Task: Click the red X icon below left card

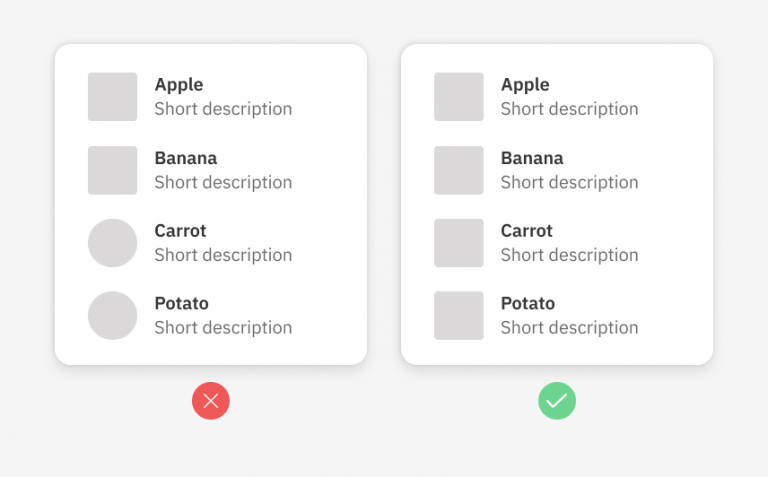Action: pyautogui.click(x=211, y=401)
